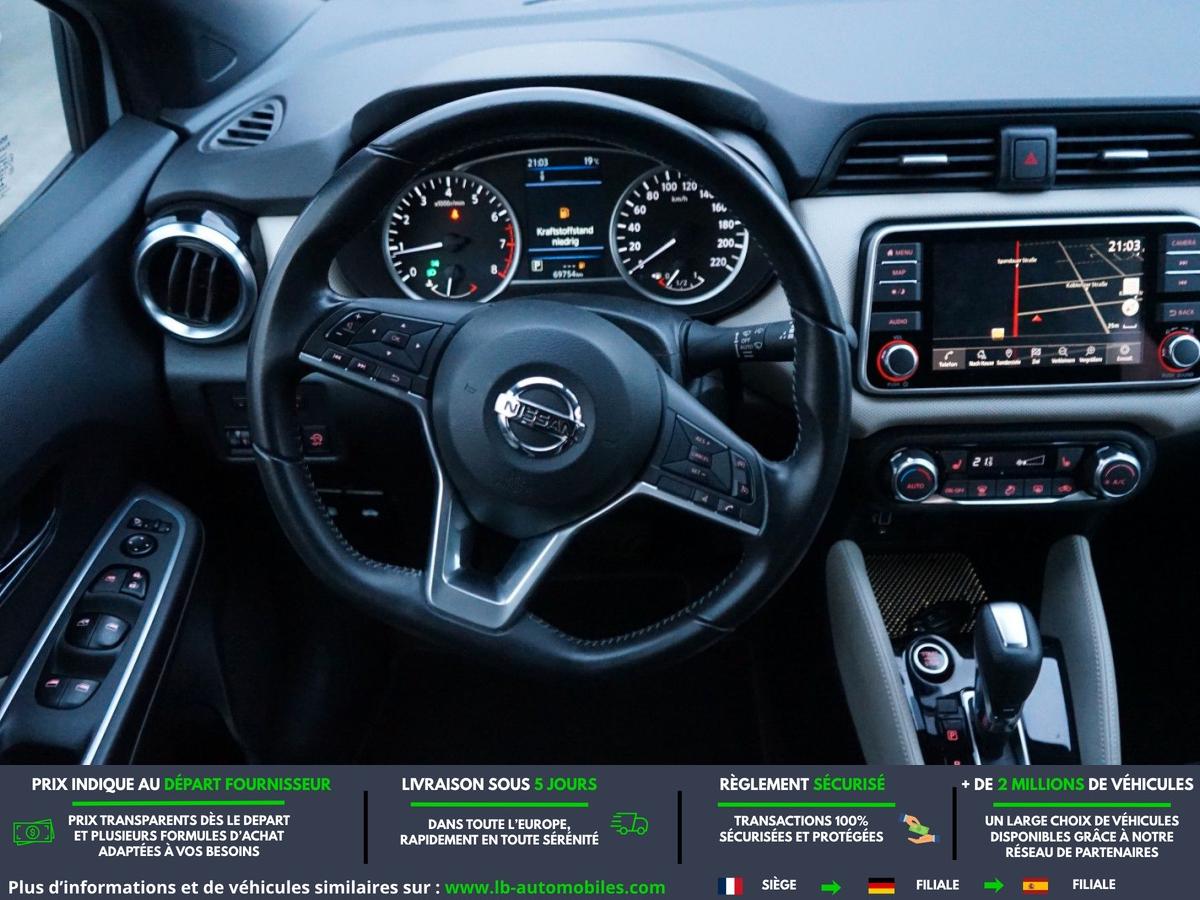Image resolution: width=1200 pixels, height=900 pixels.
Task: Push the engine start/stop button
Action: pos(931,659)
